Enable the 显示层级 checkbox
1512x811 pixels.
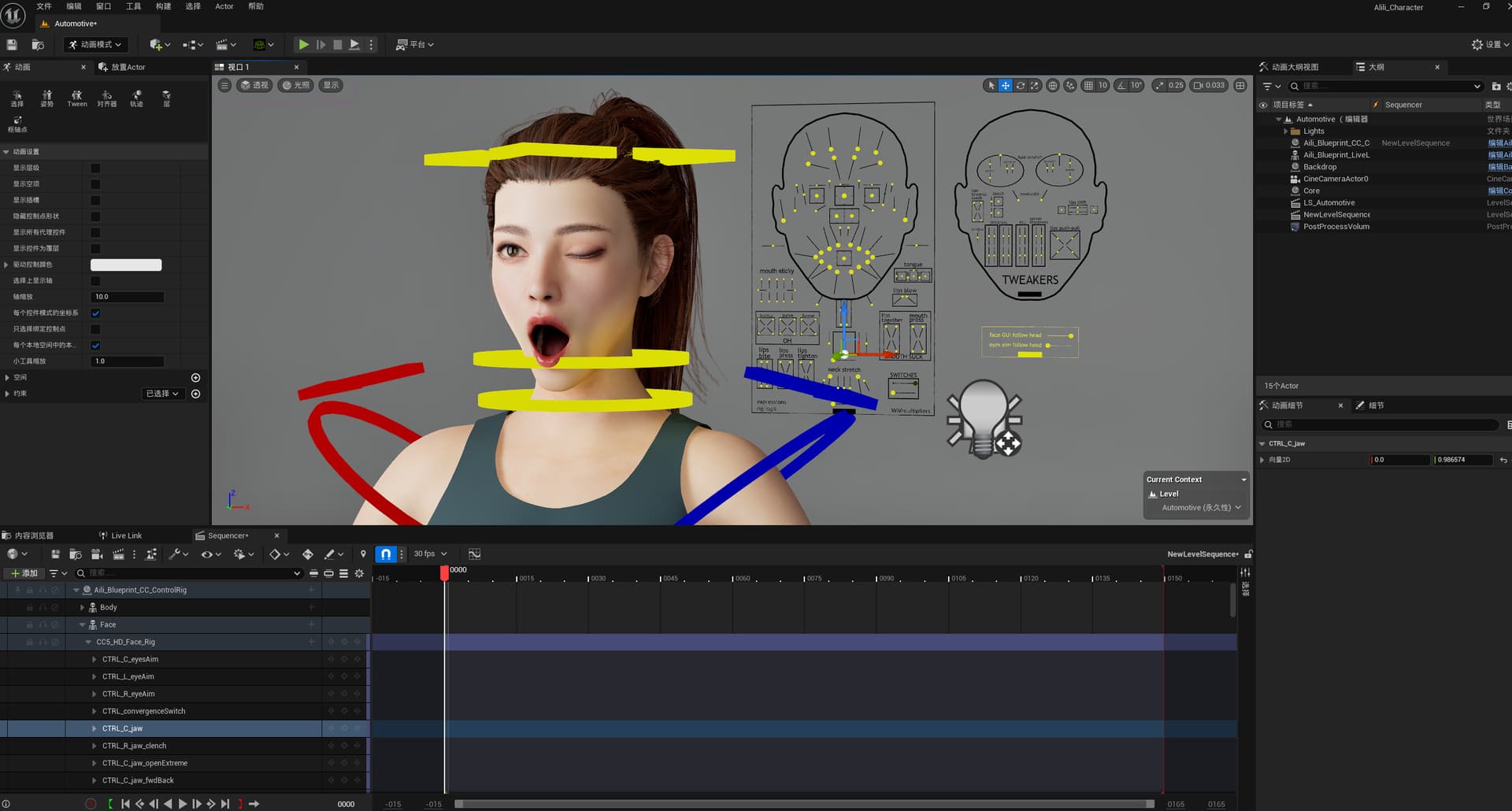(95, 168)
